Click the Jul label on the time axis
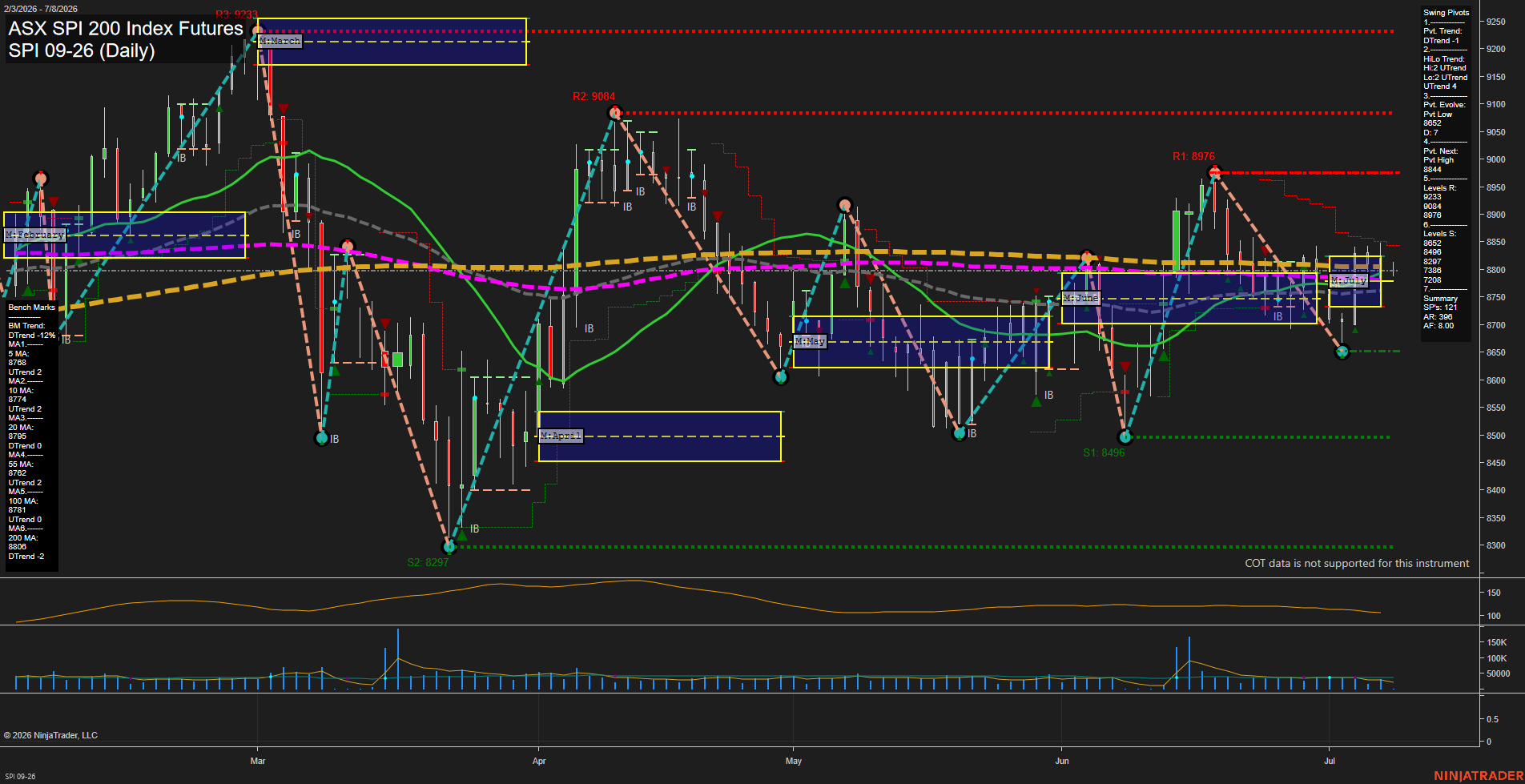The width and height of the screenshot is (1525, 784). 1330,761
